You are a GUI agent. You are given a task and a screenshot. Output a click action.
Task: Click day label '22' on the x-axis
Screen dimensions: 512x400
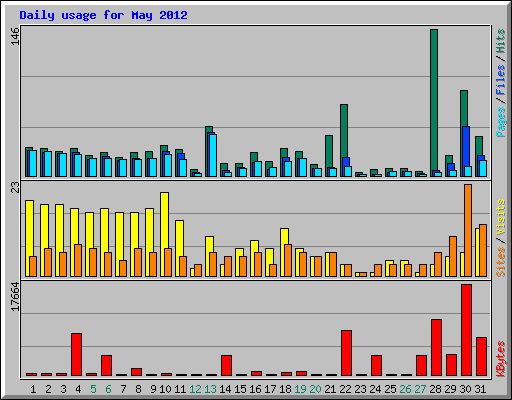(345, 389)
